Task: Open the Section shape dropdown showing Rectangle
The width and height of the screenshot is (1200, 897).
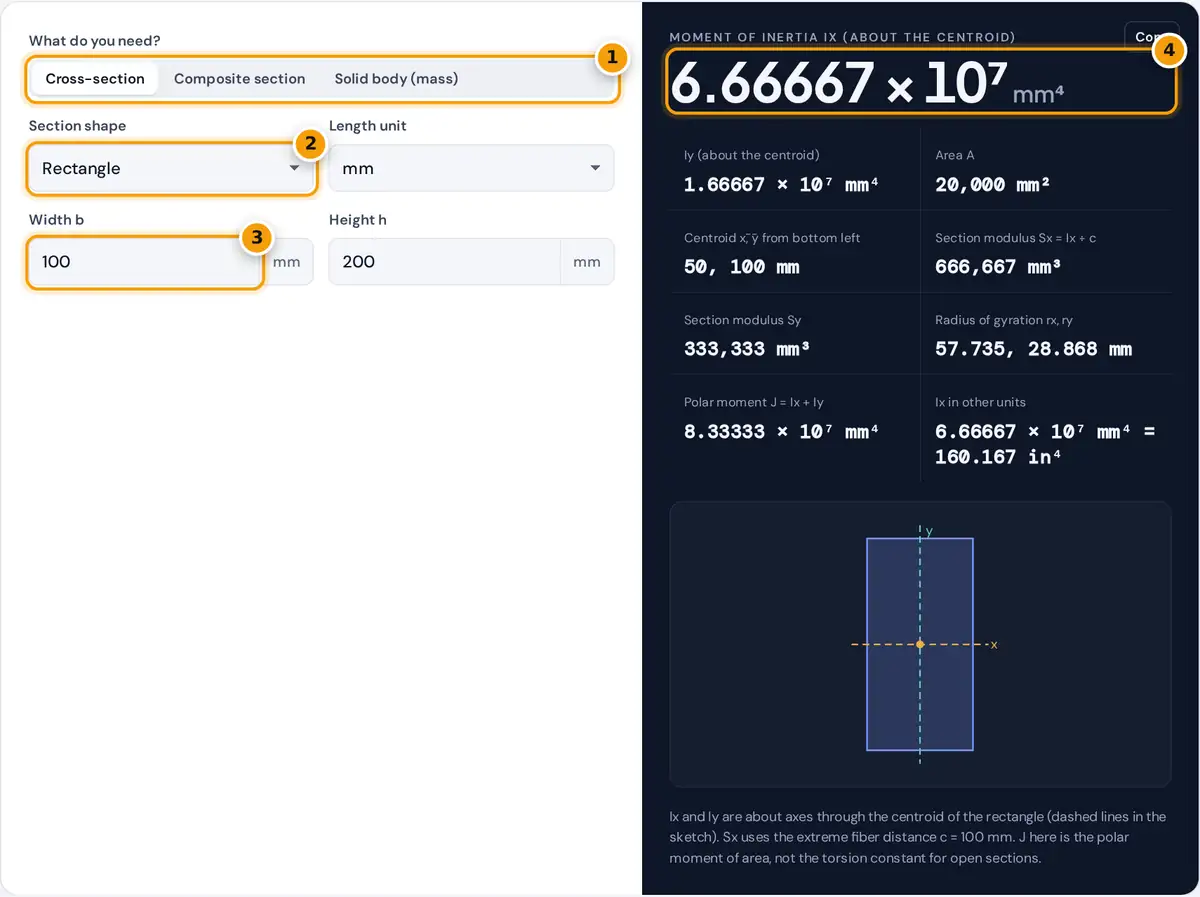Action: [171, 168]
